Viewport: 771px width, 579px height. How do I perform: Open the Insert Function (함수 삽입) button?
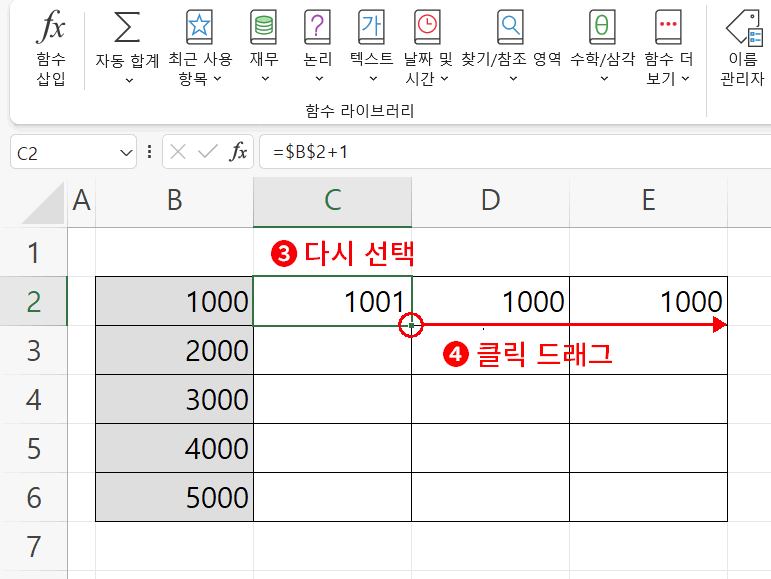(x=51, y=48)
